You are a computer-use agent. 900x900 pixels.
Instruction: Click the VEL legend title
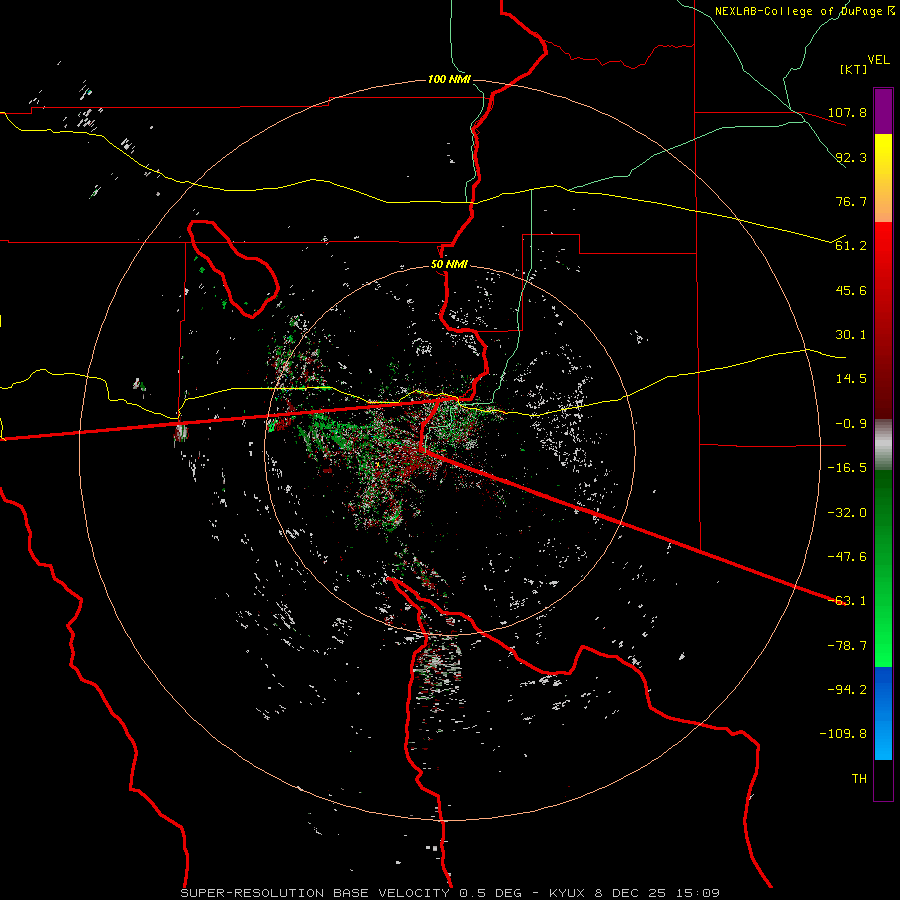878,60
